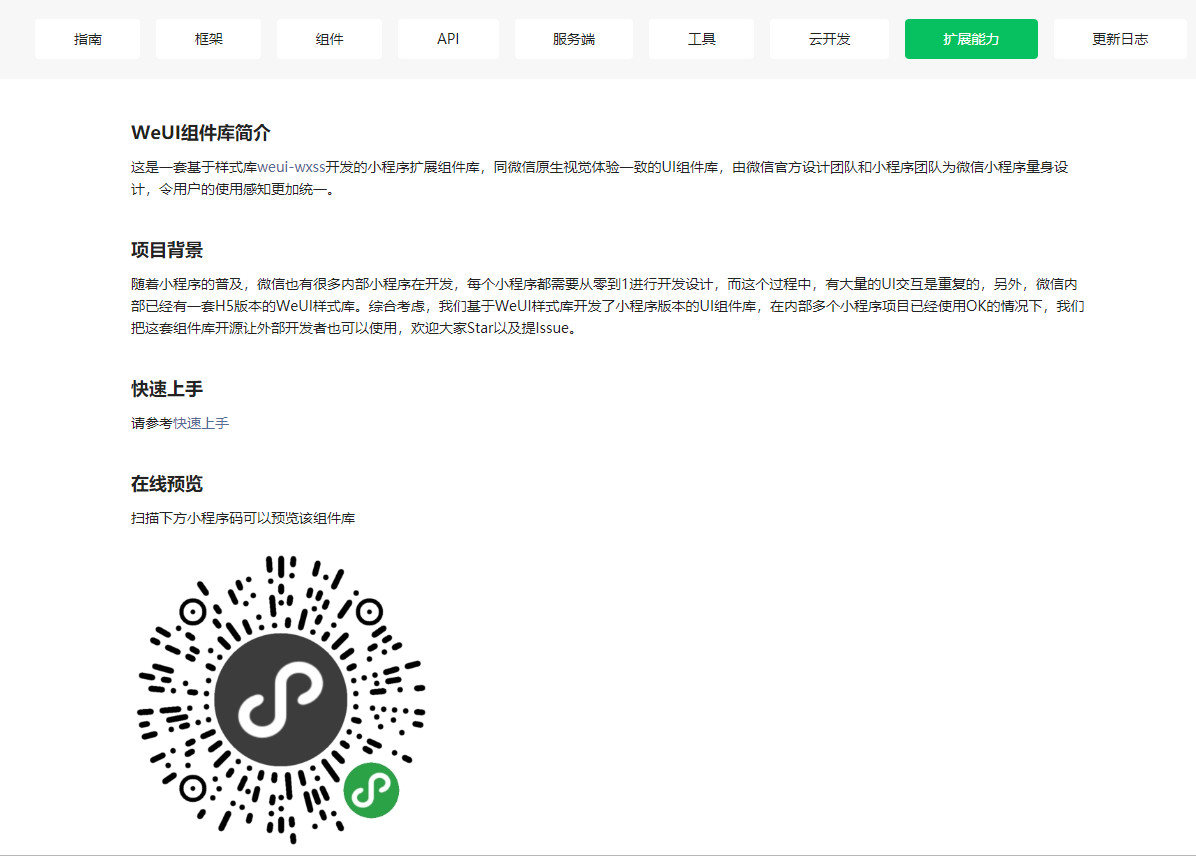The image size is (1196, 858).
Task: Click the mini program QR code image
Action: click(x=281, y=699)
